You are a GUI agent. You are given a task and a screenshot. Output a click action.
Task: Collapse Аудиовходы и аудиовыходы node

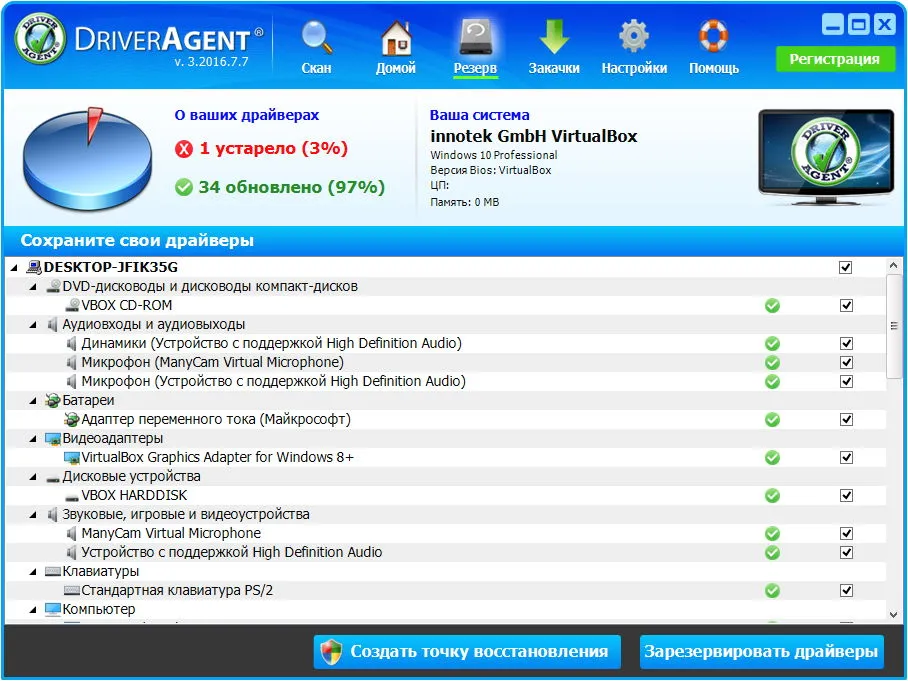[33, 325]
